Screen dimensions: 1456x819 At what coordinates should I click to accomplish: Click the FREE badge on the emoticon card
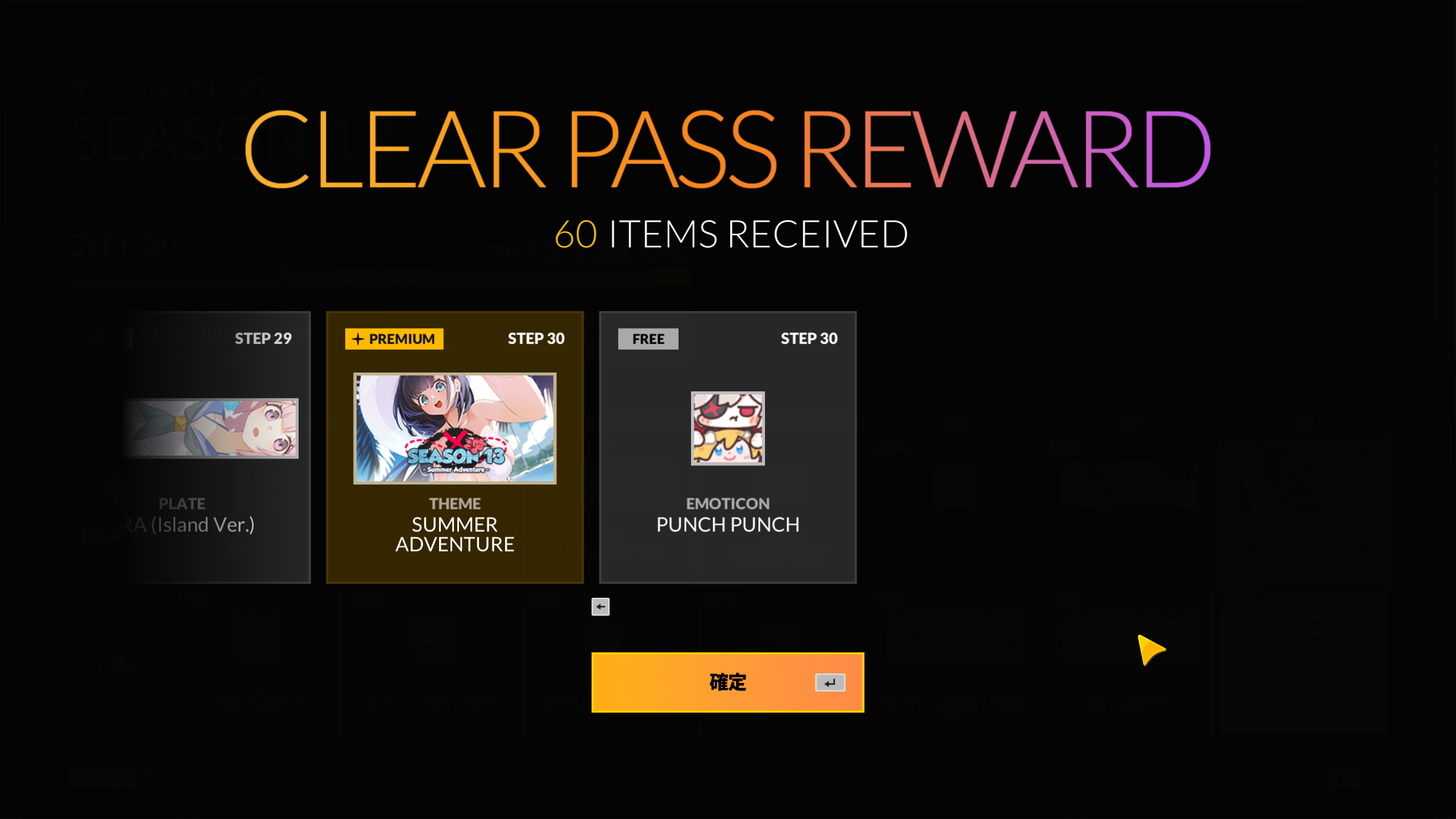coord(648,339)
